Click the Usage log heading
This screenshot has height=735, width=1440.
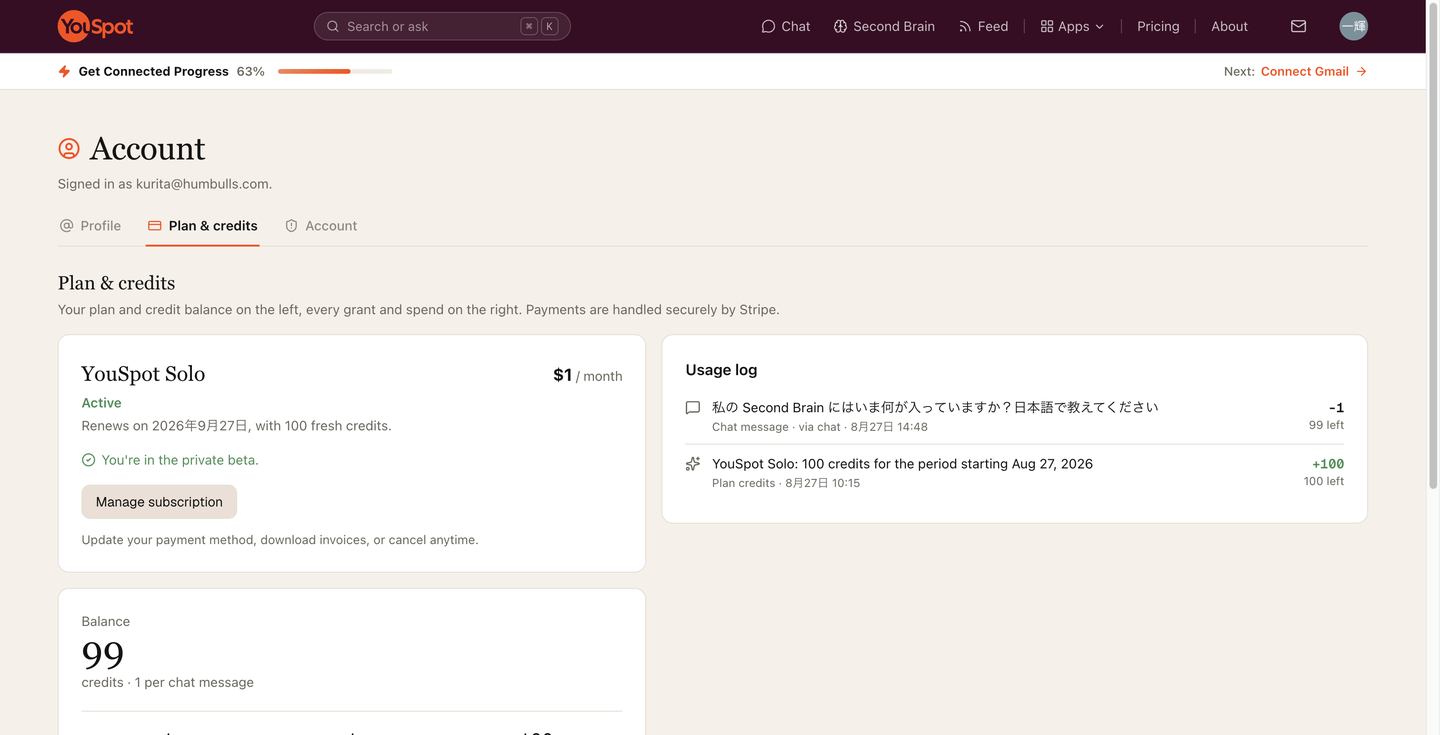coord(721,370)
